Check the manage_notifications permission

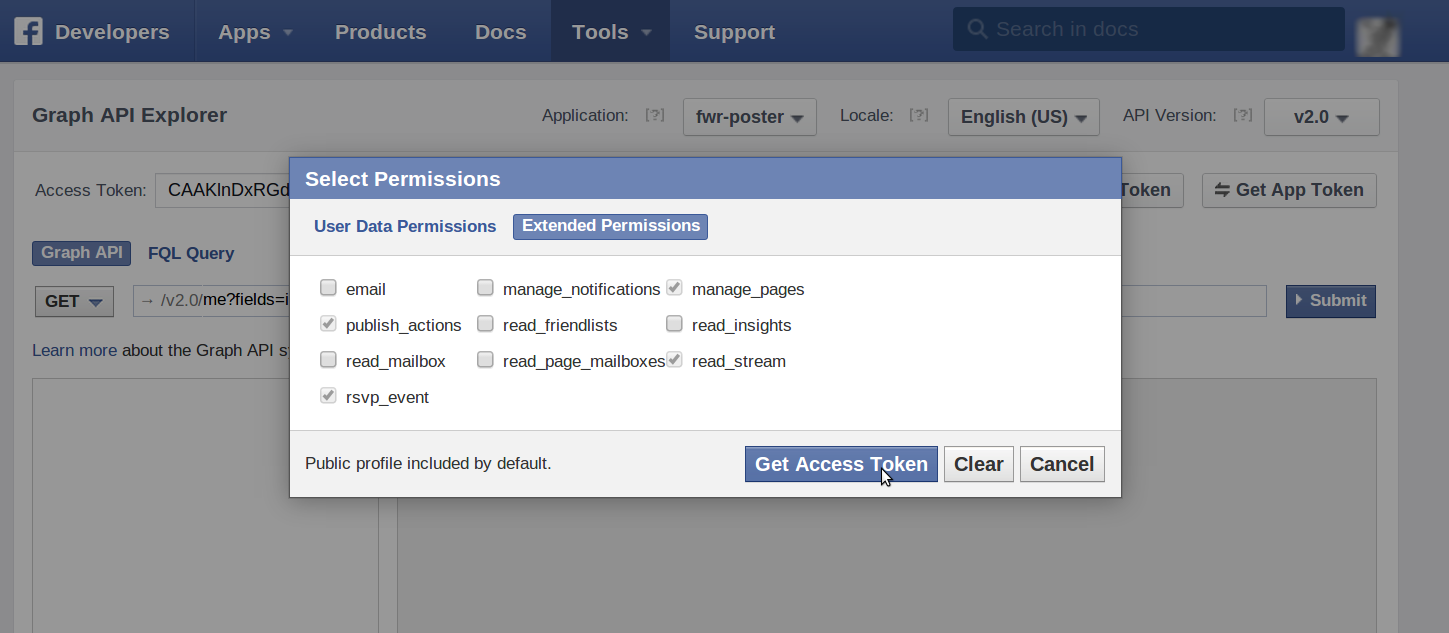pyautogui.click(x=485, y=288)
